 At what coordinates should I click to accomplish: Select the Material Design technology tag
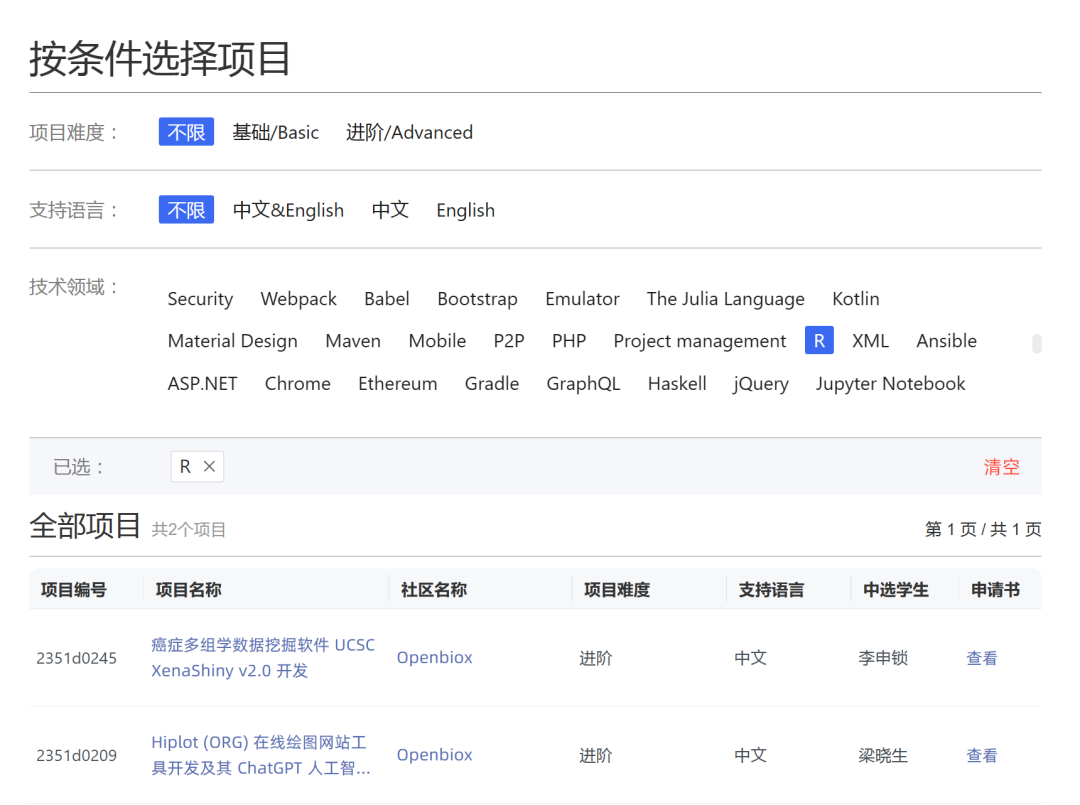coord(232,340)
